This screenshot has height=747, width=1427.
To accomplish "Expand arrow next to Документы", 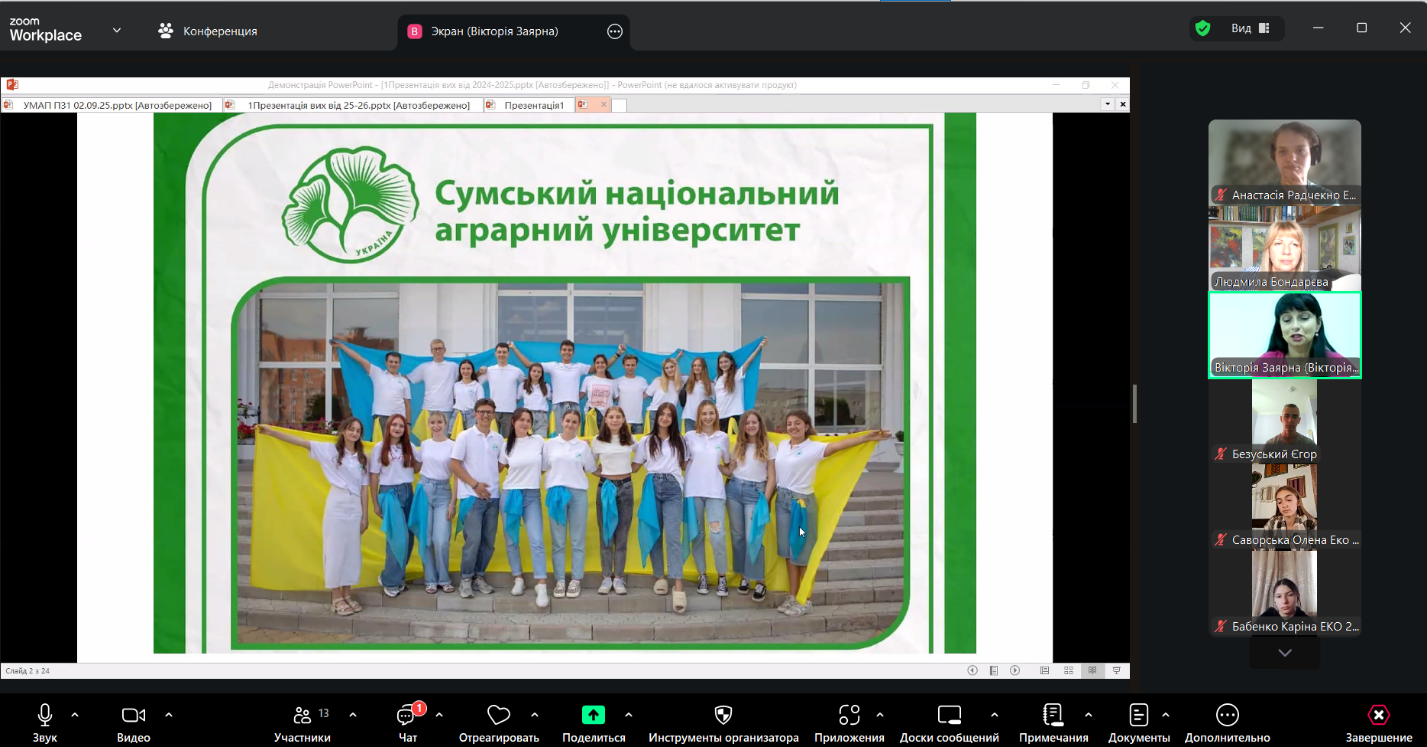I will click(1165, 715).
